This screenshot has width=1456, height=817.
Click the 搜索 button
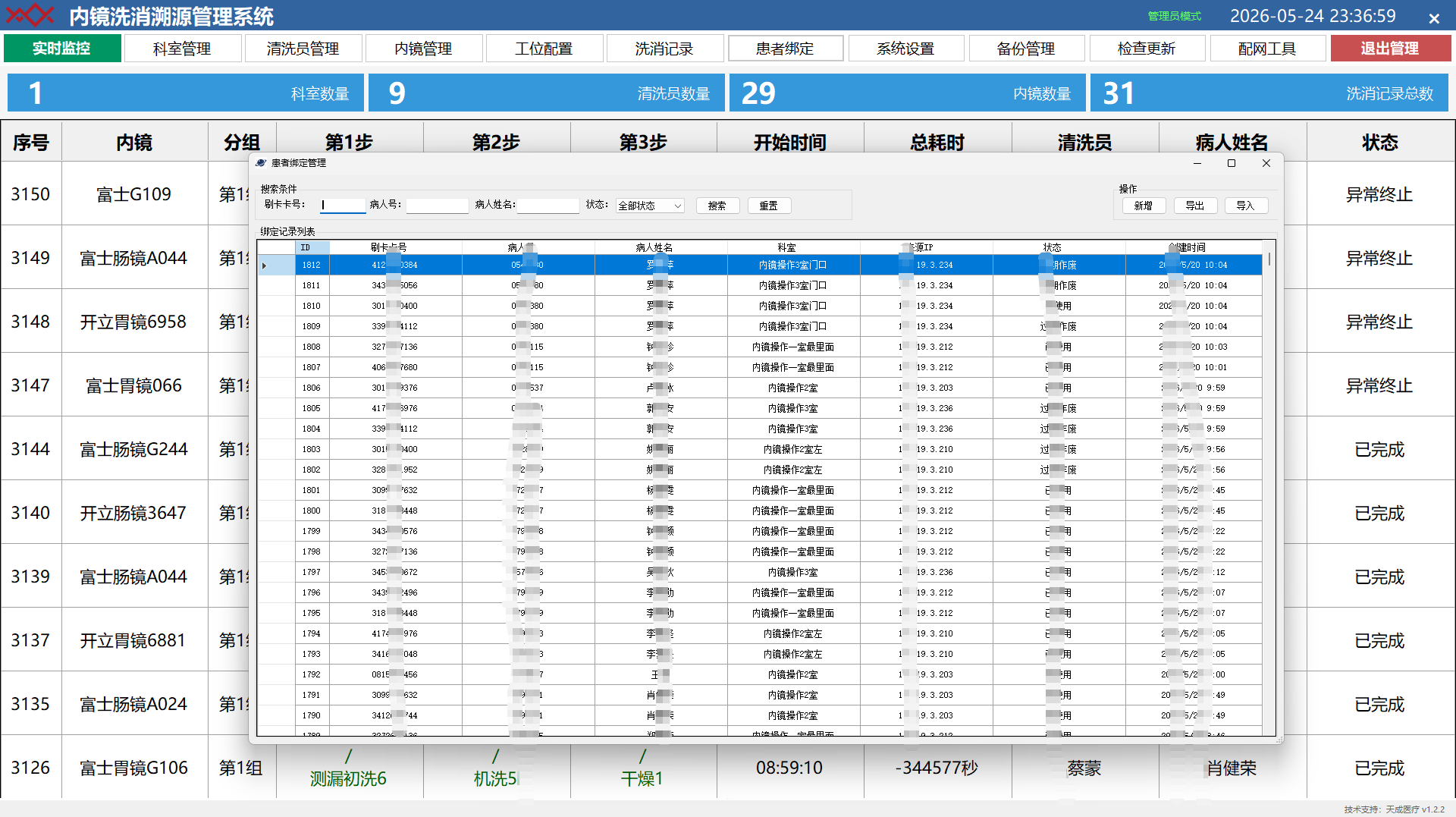click(x=717, y=206)
